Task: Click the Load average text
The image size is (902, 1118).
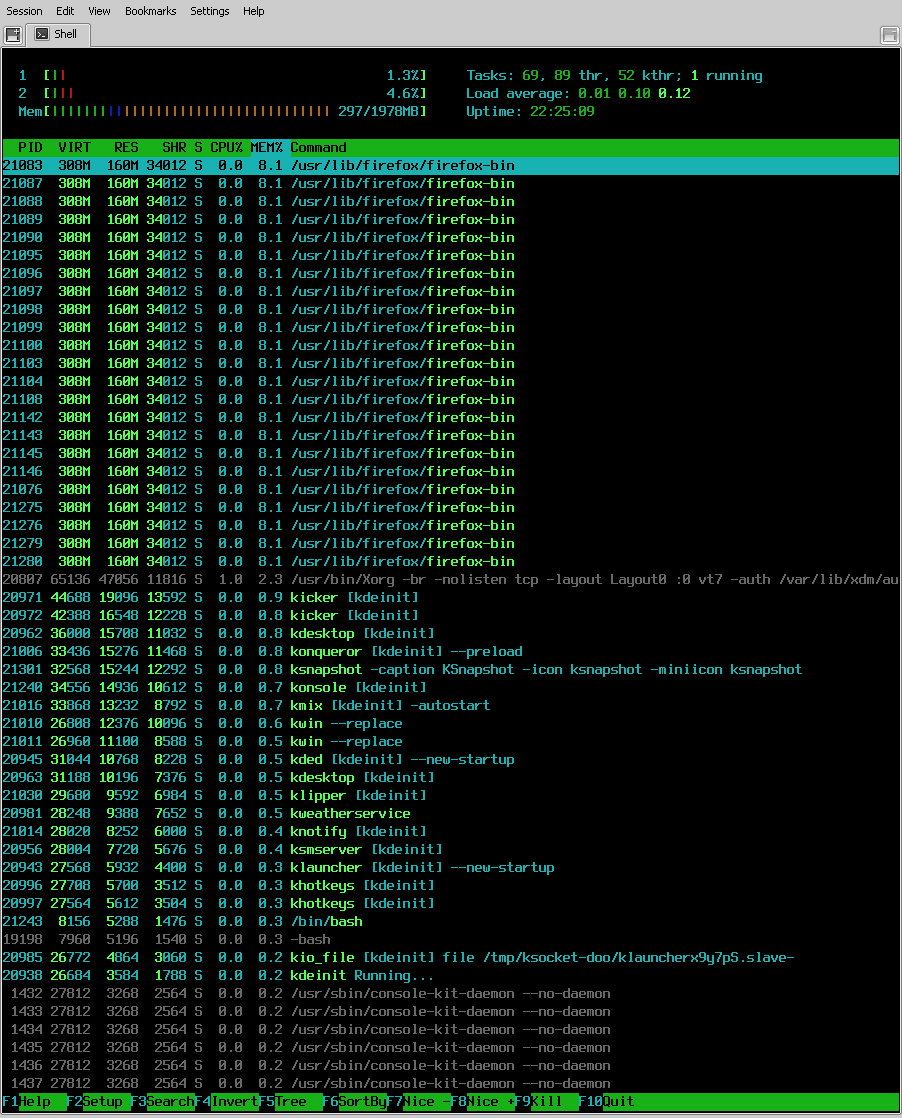Action: pyautogui.click(x=578, y=93)
